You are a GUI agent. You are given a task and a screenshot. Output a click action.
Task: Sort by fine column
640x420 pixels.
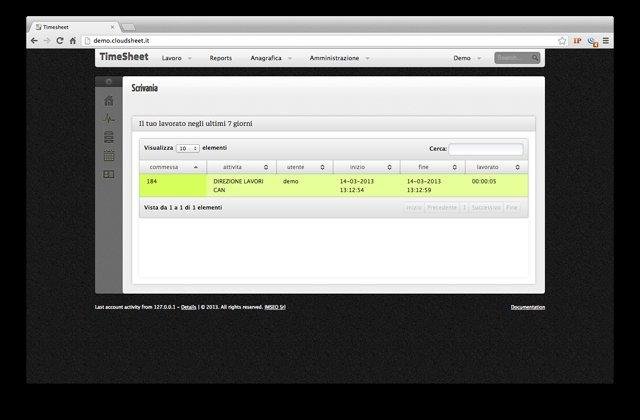pos(433,167)
